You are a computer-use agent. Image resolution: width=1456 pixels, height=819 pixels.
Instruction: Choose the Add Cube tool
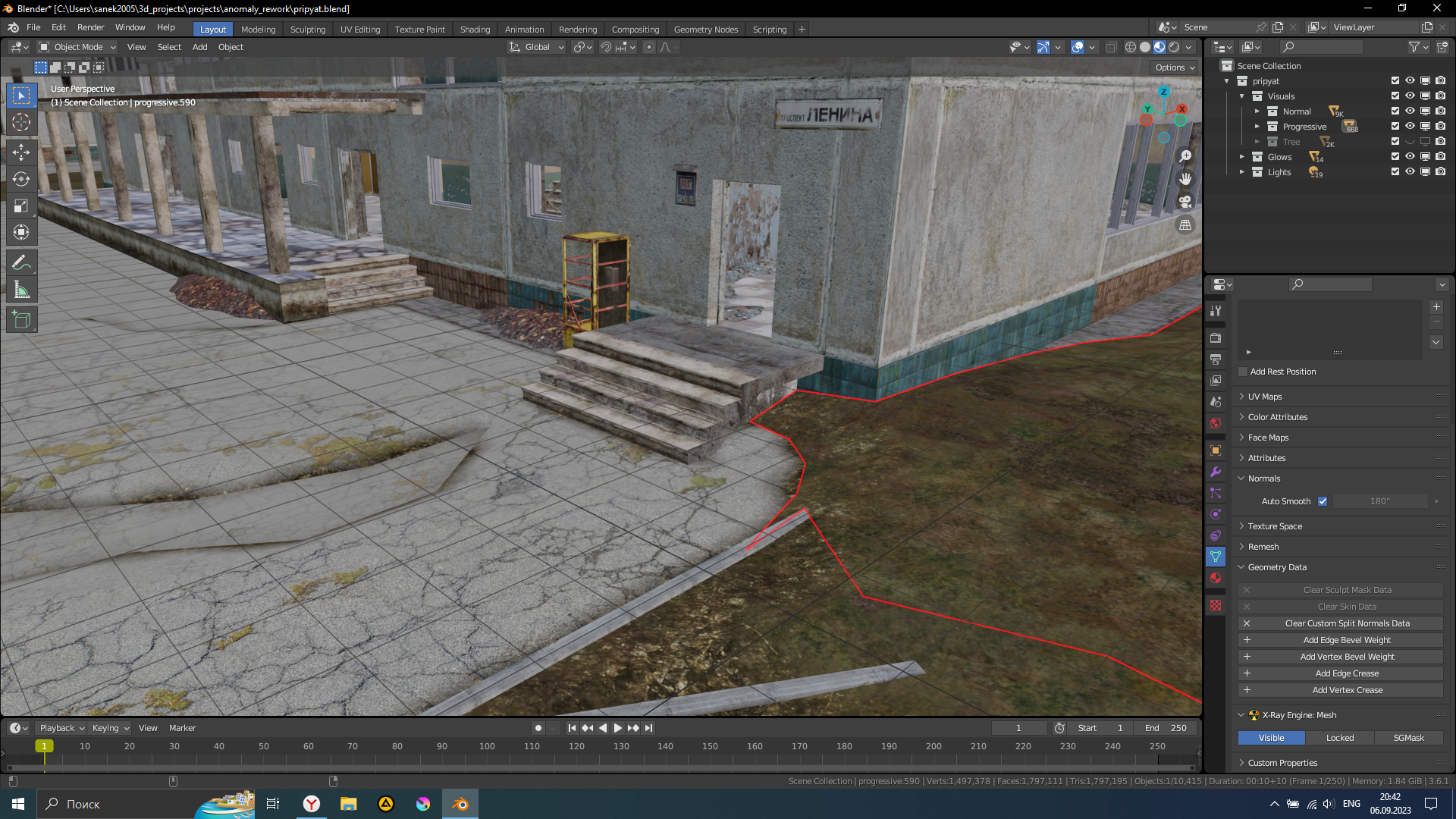point(21,320)
